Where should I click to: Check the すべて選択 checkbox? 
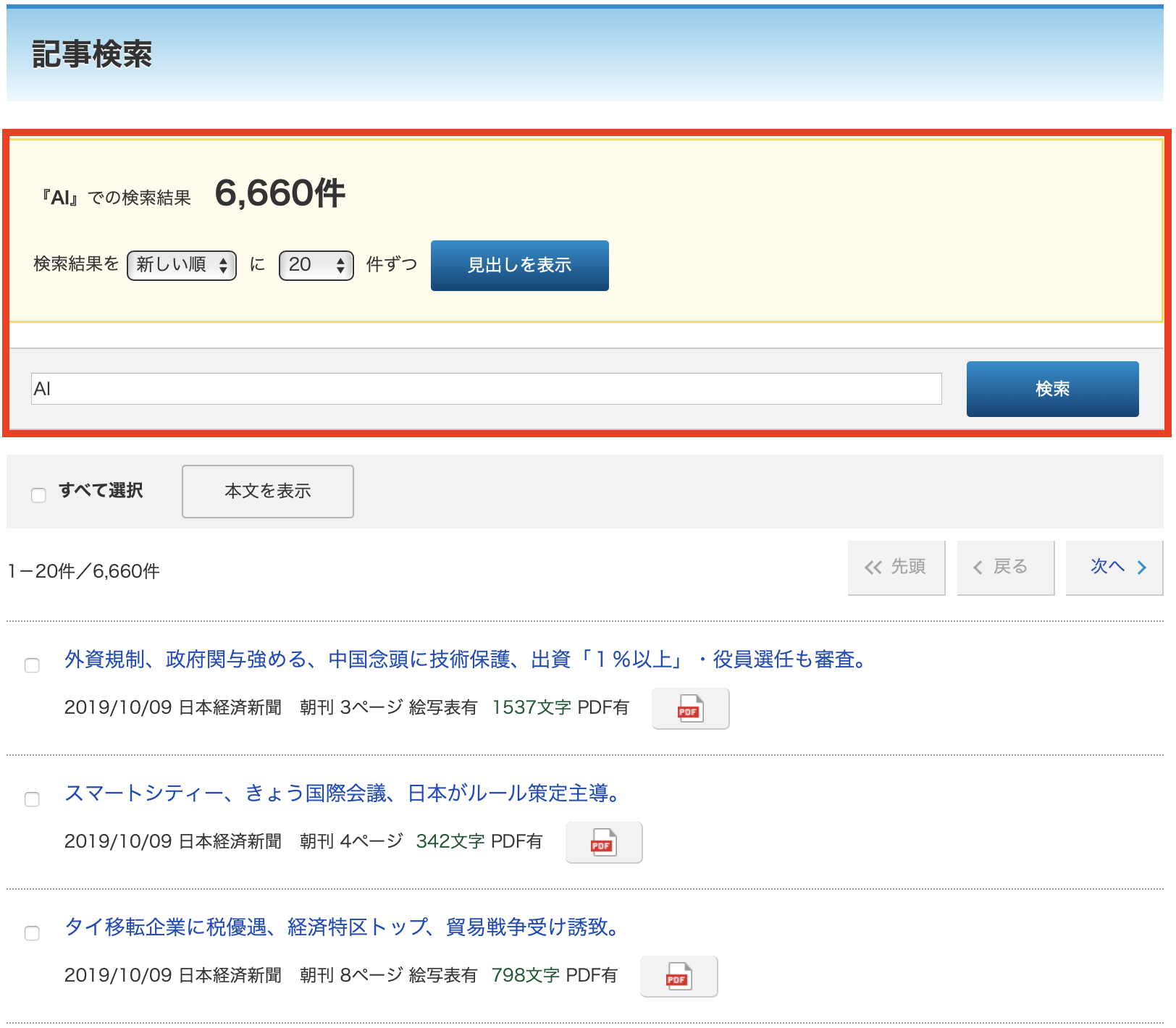(x=38, y=495)
